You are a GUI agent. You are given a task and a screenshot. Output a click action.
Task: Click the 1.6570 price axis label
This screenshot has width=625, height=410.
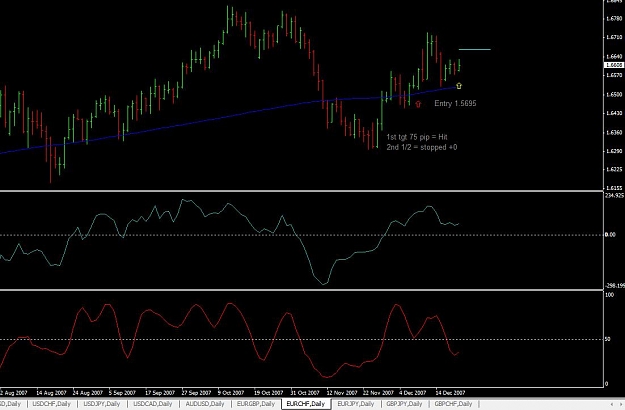pos(614,75)
